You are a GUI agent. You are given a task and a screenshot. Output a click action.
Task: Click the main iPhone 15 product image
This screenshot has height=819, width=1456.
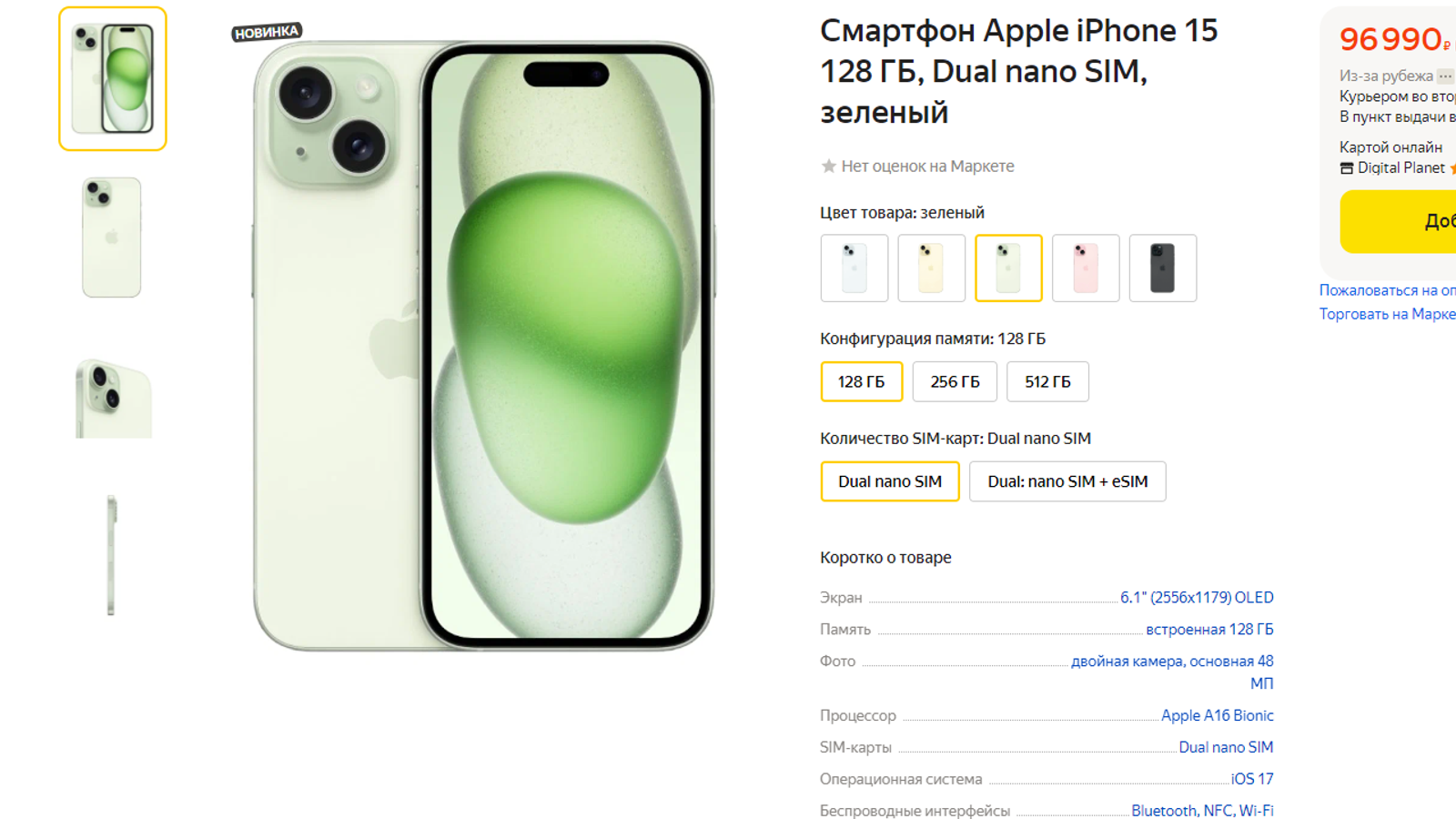(x=483, y=346)
